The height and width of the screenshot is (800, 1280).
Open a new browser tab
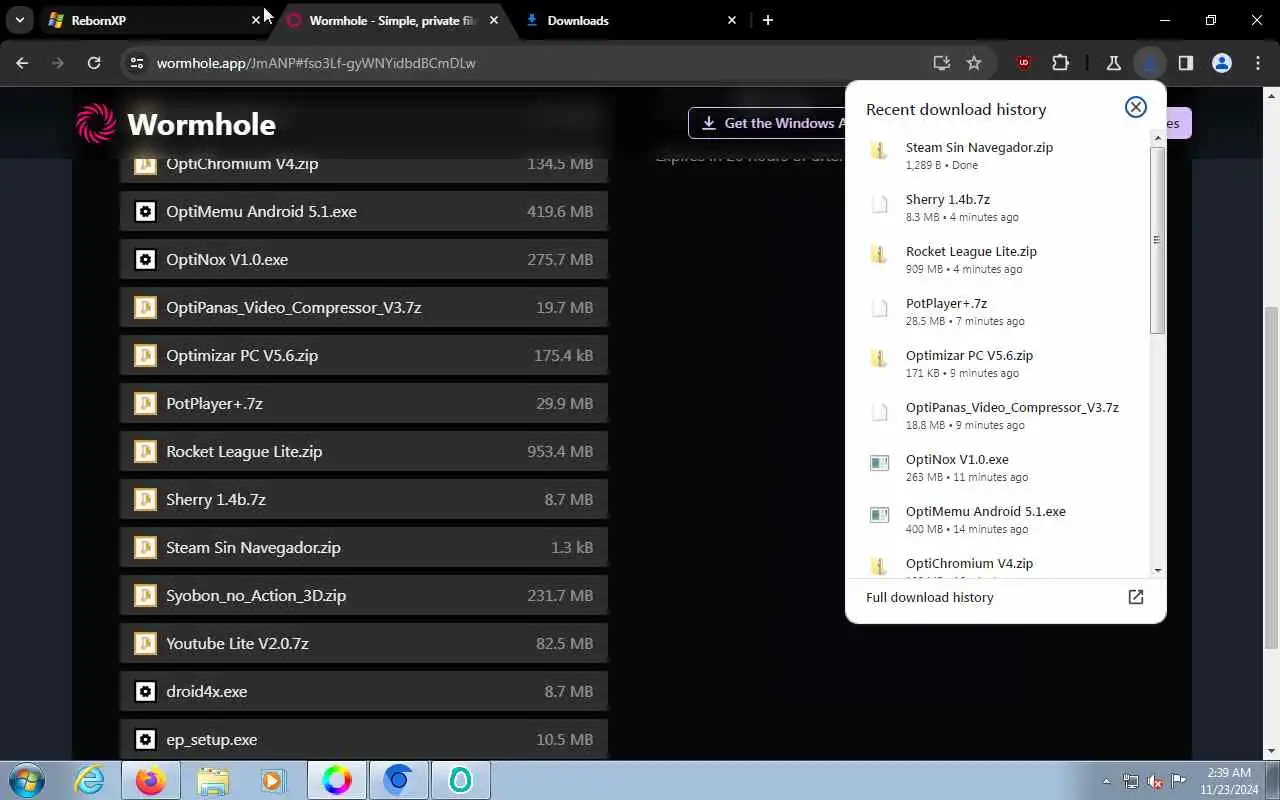point(768,20)
